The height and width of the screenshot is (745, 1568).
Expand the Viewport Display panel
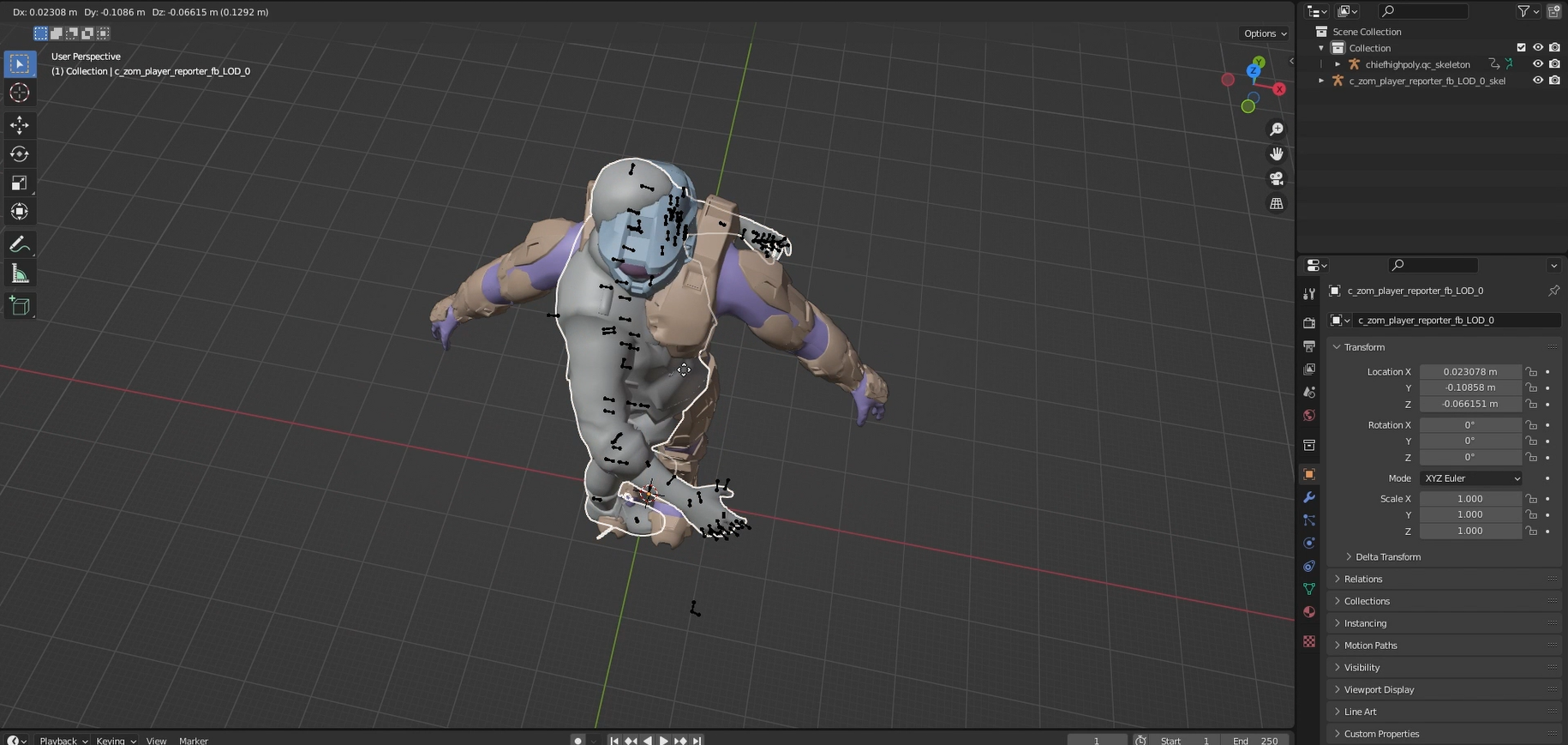1379,689
